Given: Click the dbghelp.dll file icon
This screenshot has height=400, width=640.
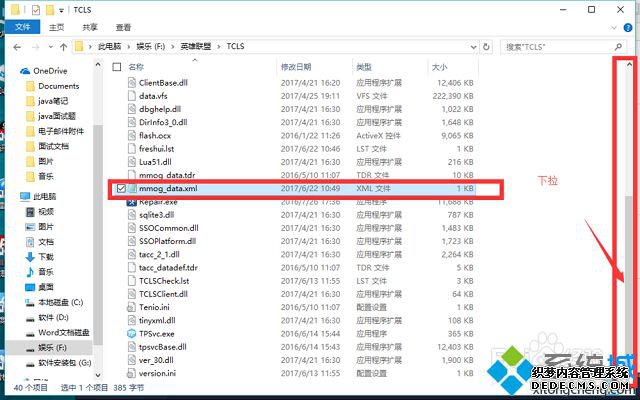Looking at the screenshot, I should coord(131,109).
